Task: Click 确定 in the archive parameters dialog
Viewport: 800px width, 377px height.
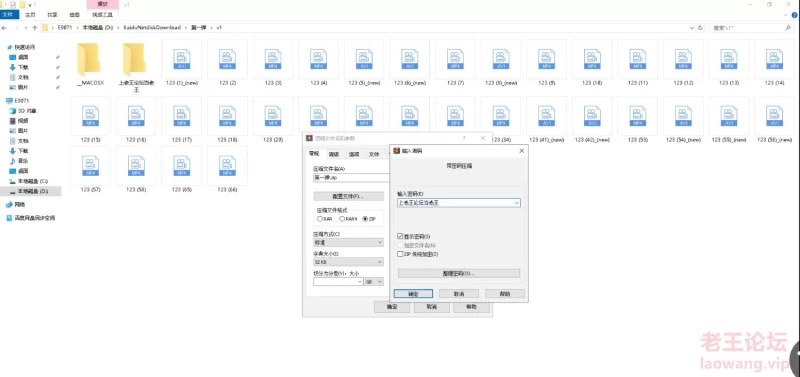Action: 391,307
